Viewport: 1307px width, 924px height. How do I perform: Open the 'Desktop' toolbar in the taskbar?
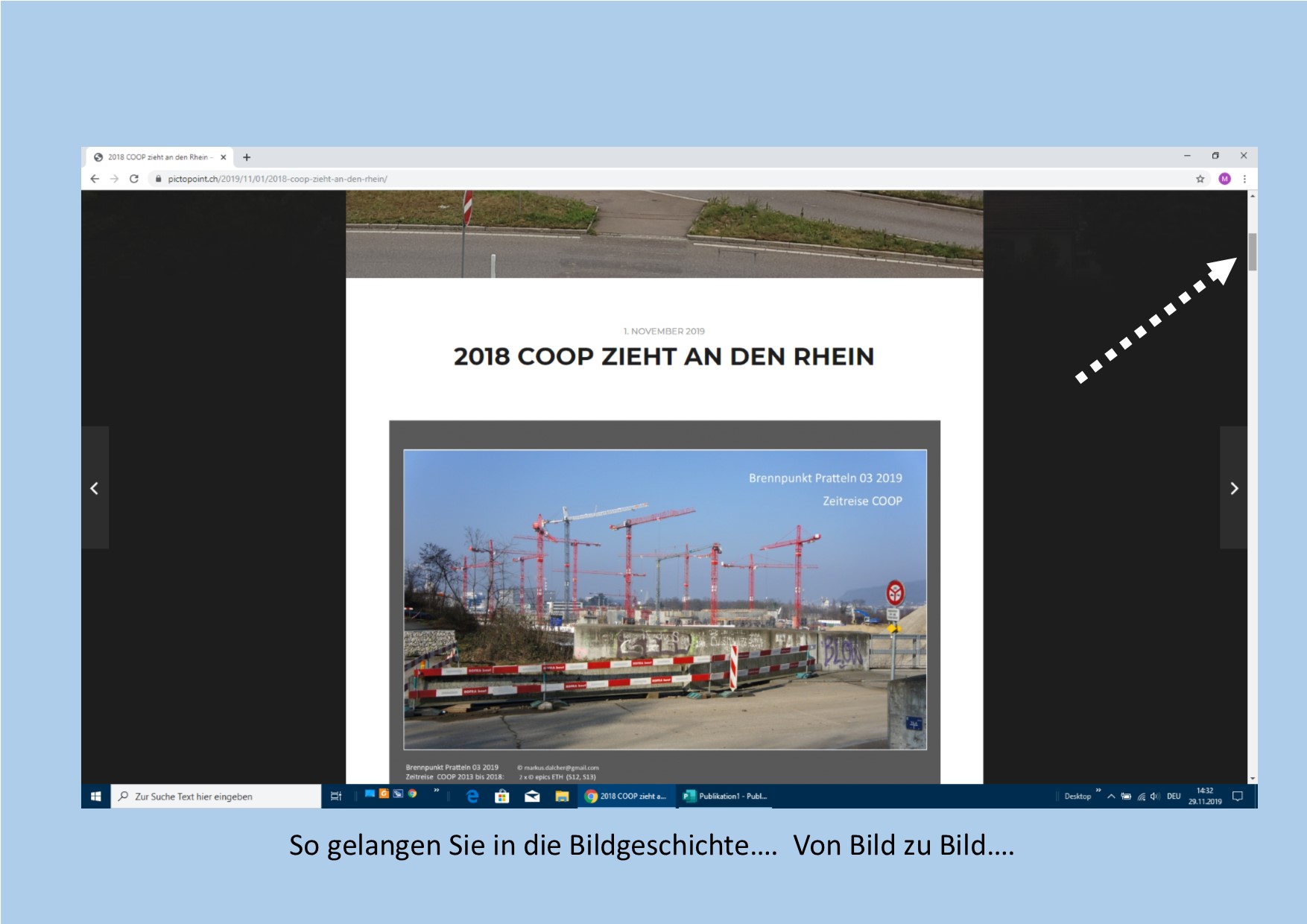point(1077,797)
